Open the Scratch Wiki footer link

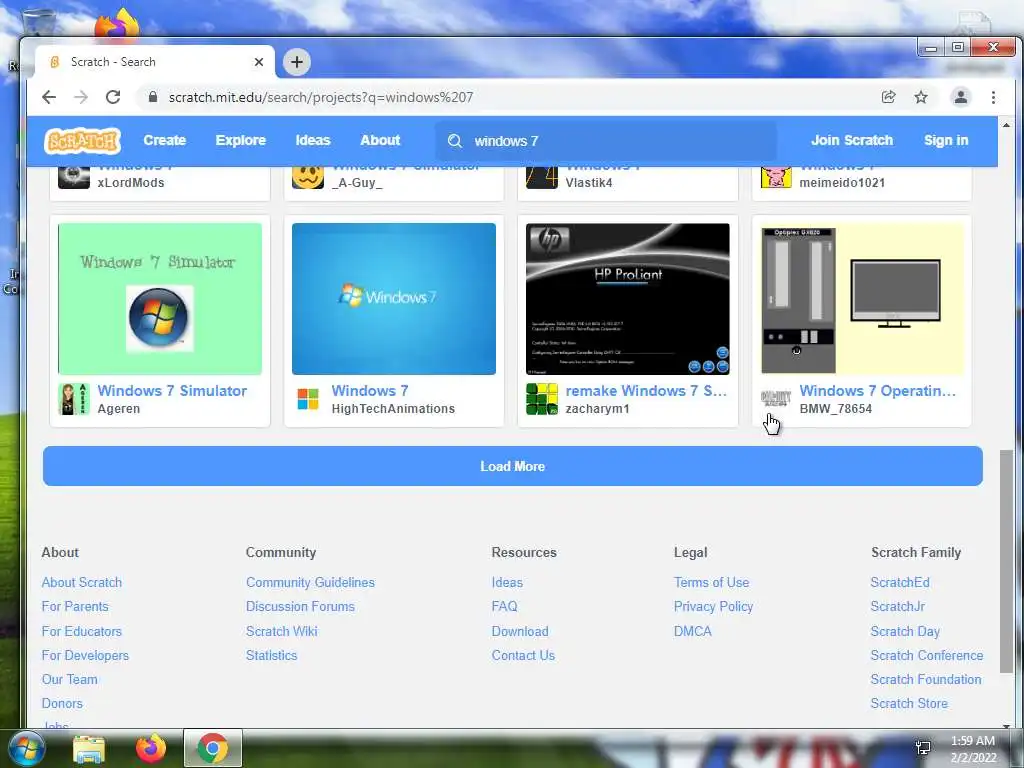click(281, 631)
